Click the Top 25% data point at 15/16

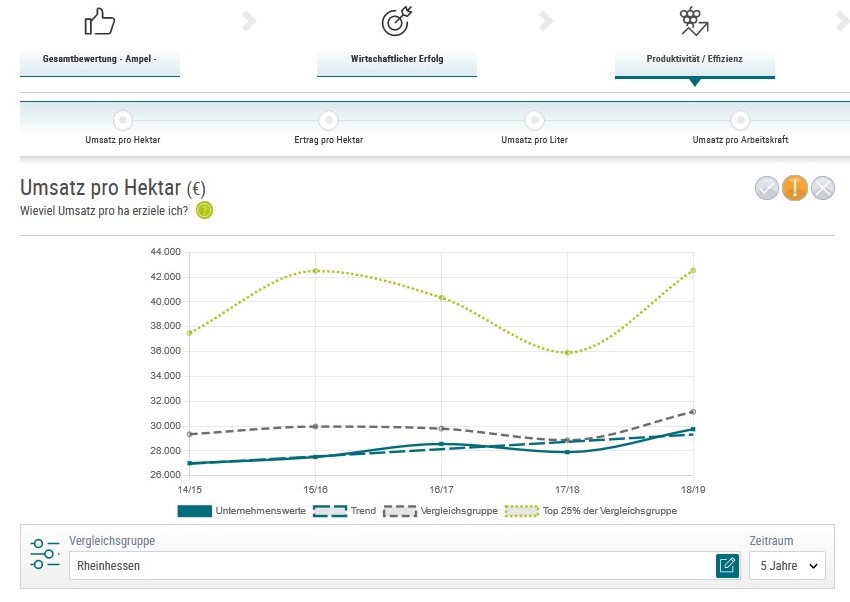coord(315,271)
